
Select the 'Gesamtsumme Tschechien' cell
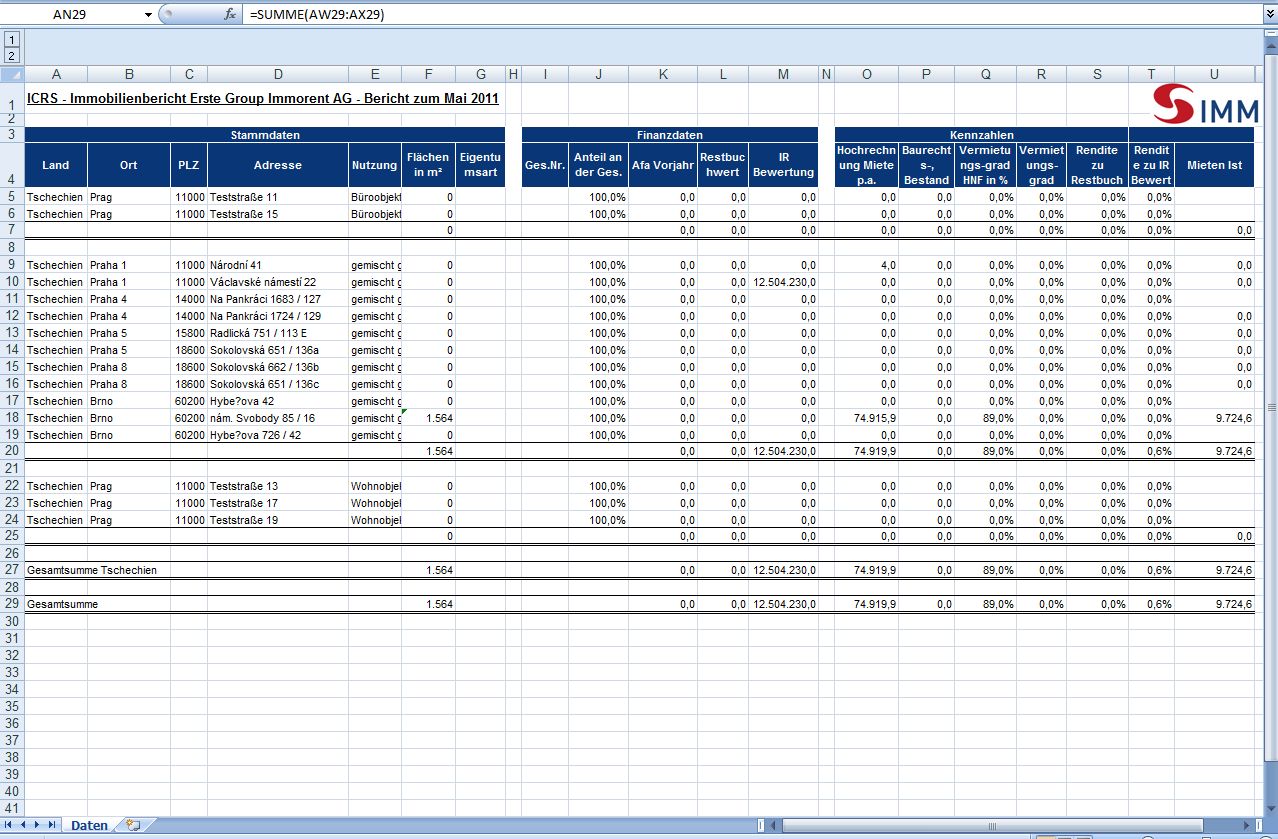tap(92, 570)
